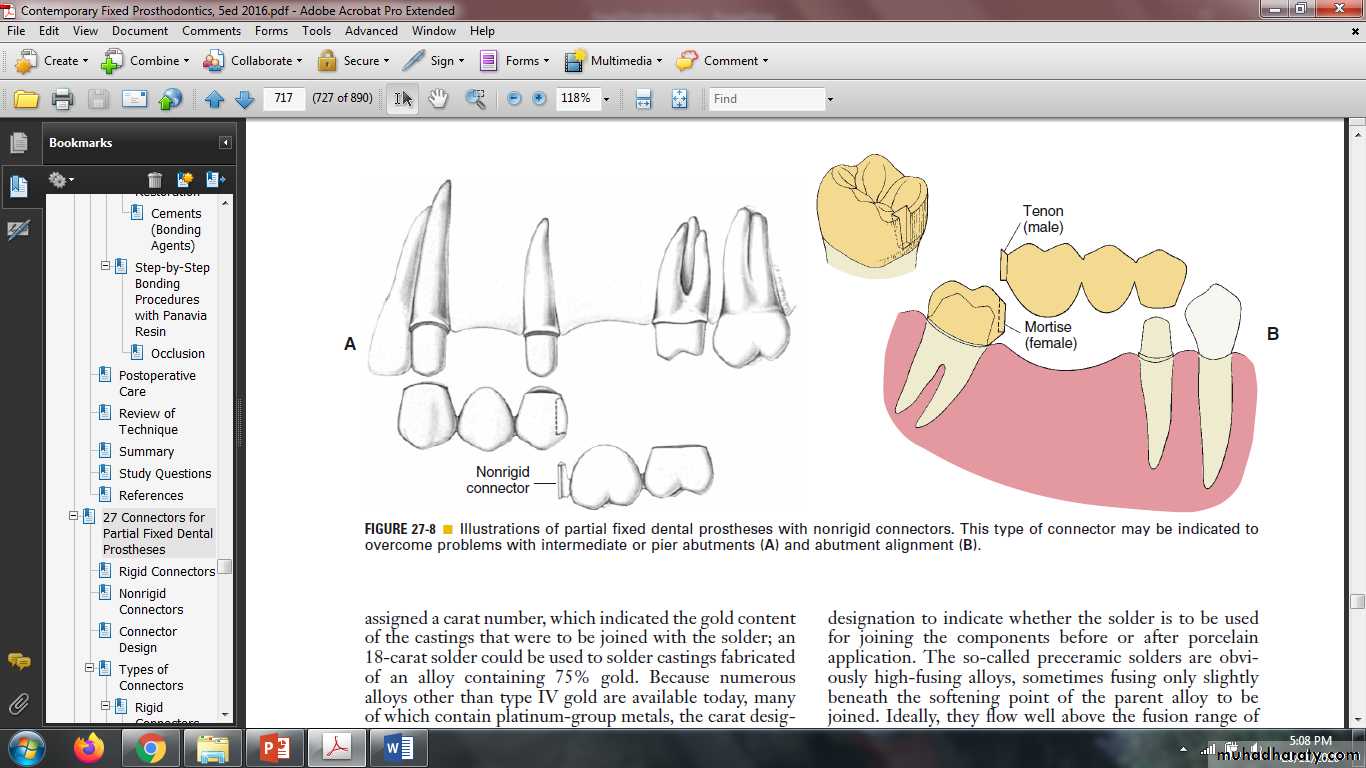1366x768 pixels.
Task: Open the zoom percentage dropdown arrow
Action: [606, 99]
